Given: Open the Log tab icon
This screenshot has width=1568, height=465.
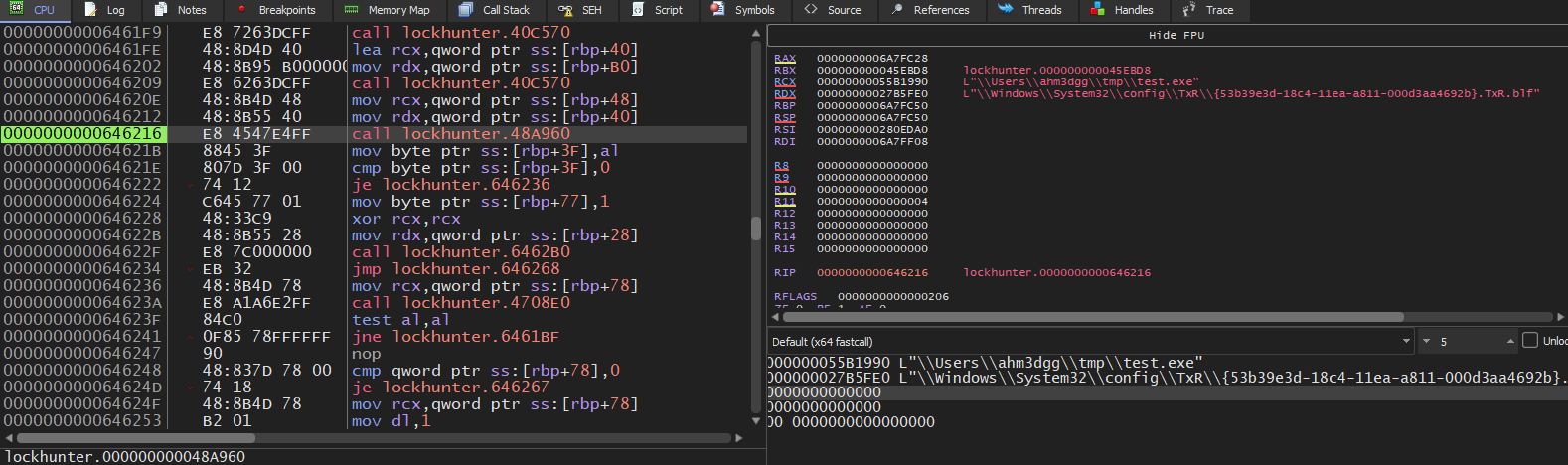Looking at the screenshot, I should coord(90,10).
